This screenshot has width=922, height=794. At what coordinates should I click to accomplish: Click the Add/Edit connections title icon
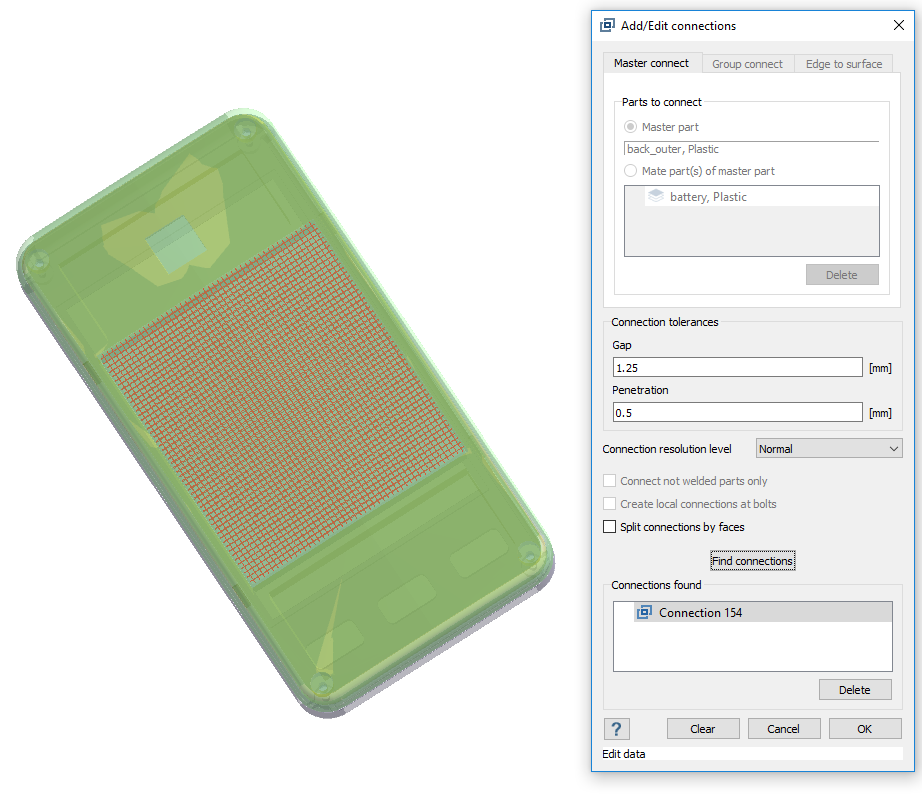(x=607, y=26)
